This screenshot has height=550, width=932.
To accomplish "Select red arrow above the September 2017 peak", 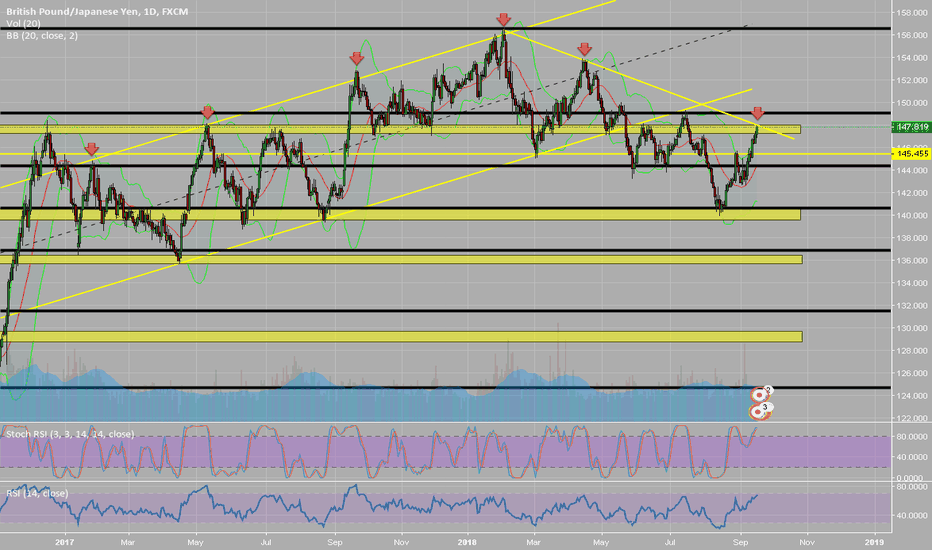I will pos(357,58).
